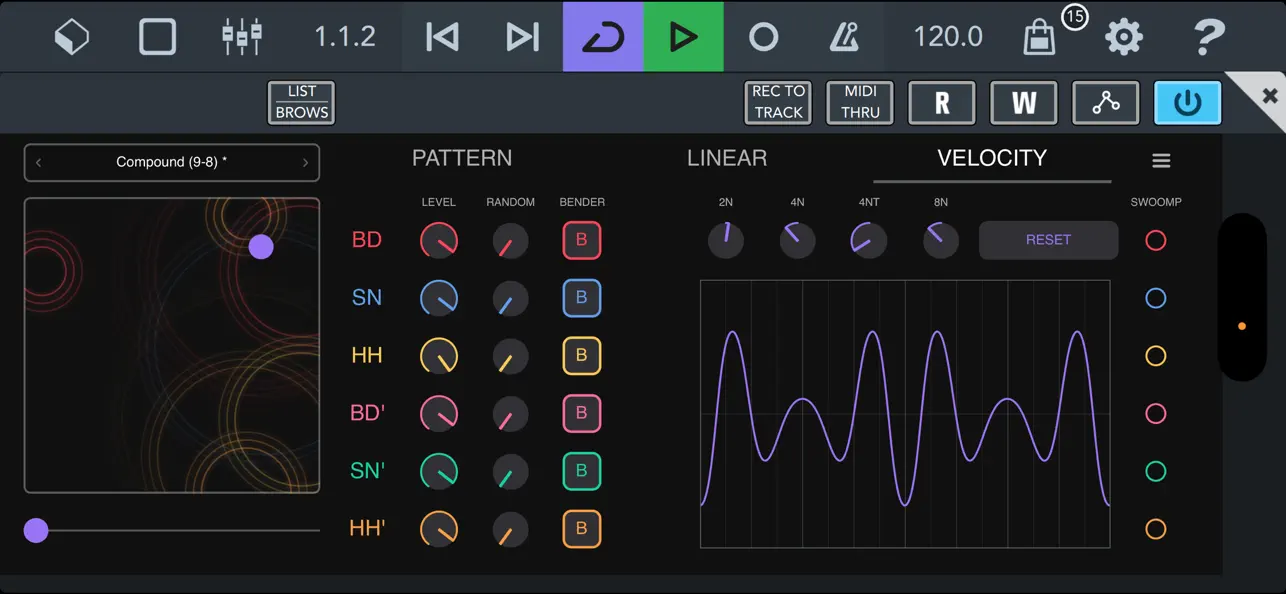Viewport: 1286px width, 594px height.
Task: Click the SN level knob
Action: pos(439,298)
